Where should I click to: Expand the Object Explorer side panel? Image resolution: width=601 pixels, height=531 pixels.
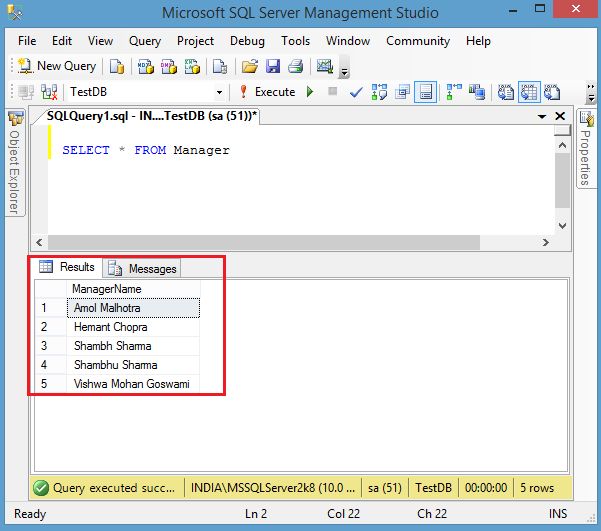point(15,163)
